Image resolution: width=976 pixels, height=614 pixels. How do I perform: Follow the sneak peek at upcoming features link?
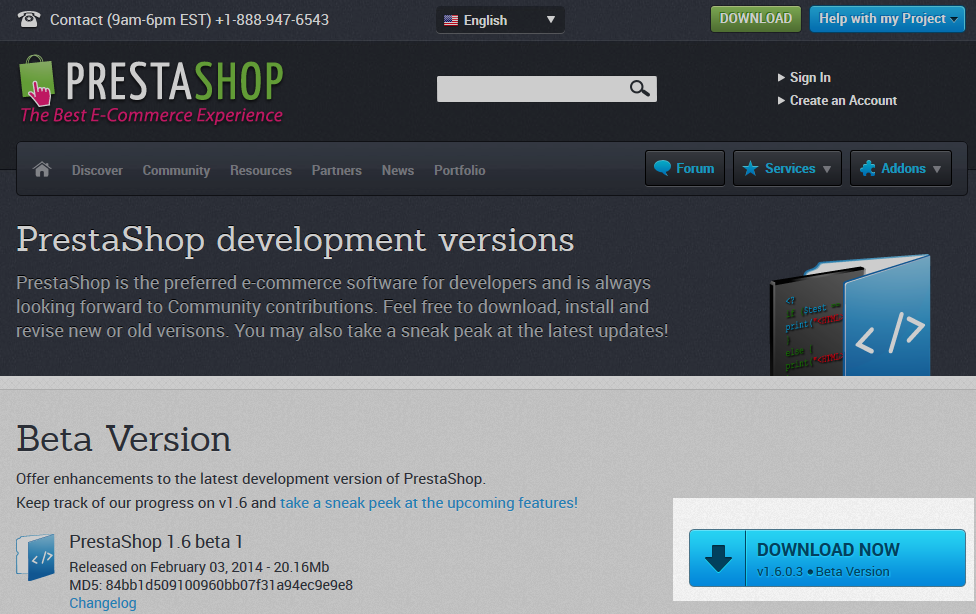[x=429, y=503]
